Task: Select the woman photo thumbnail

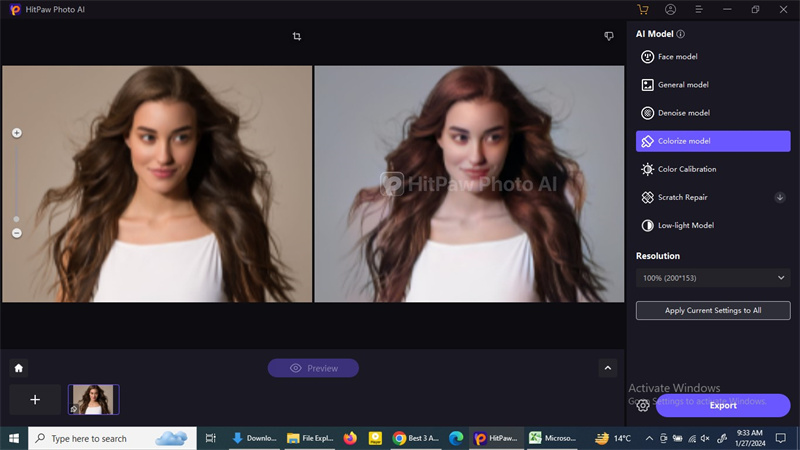Action: click(x=94, y=399)
